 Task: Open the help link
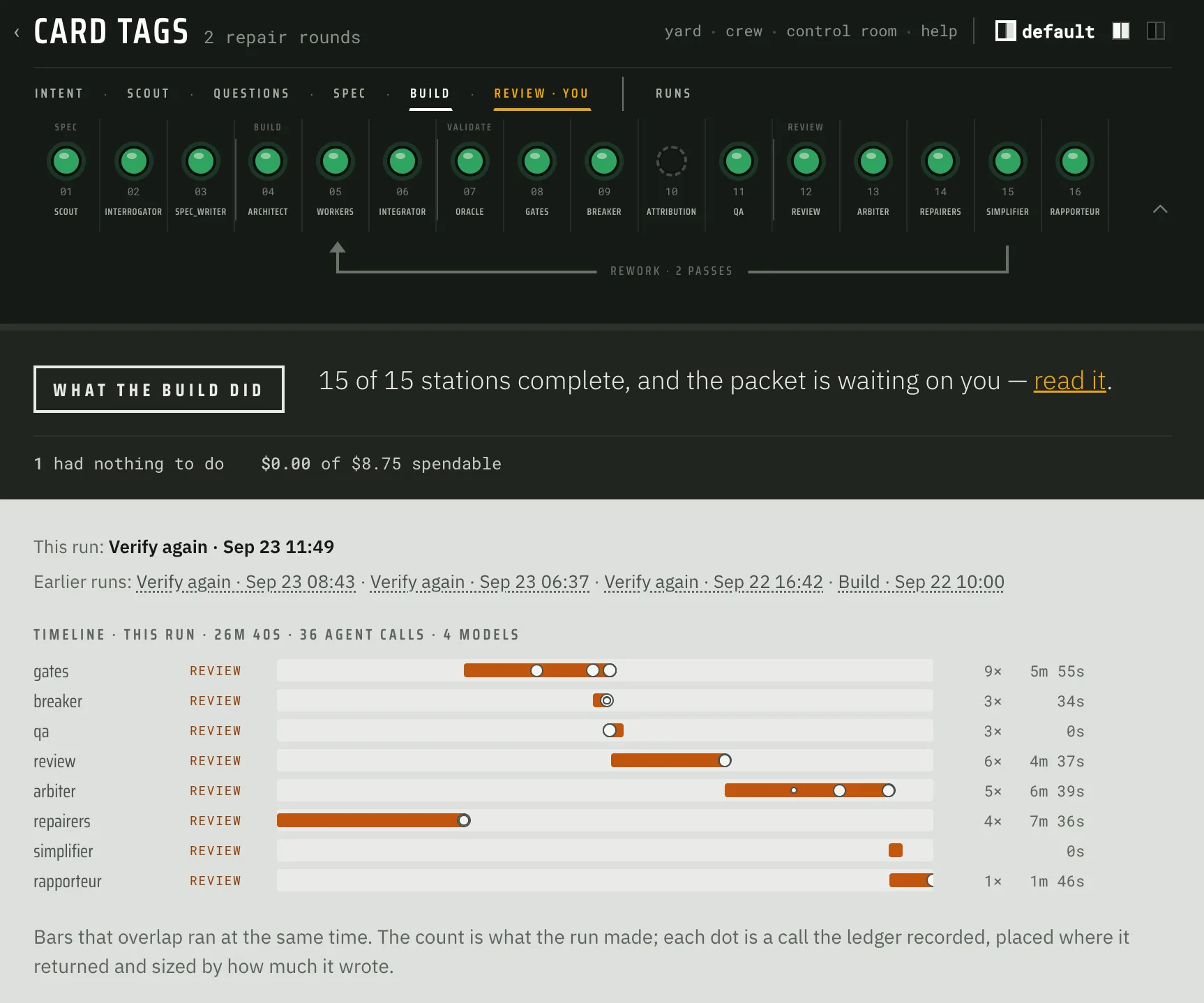click(x=939, y=31)
